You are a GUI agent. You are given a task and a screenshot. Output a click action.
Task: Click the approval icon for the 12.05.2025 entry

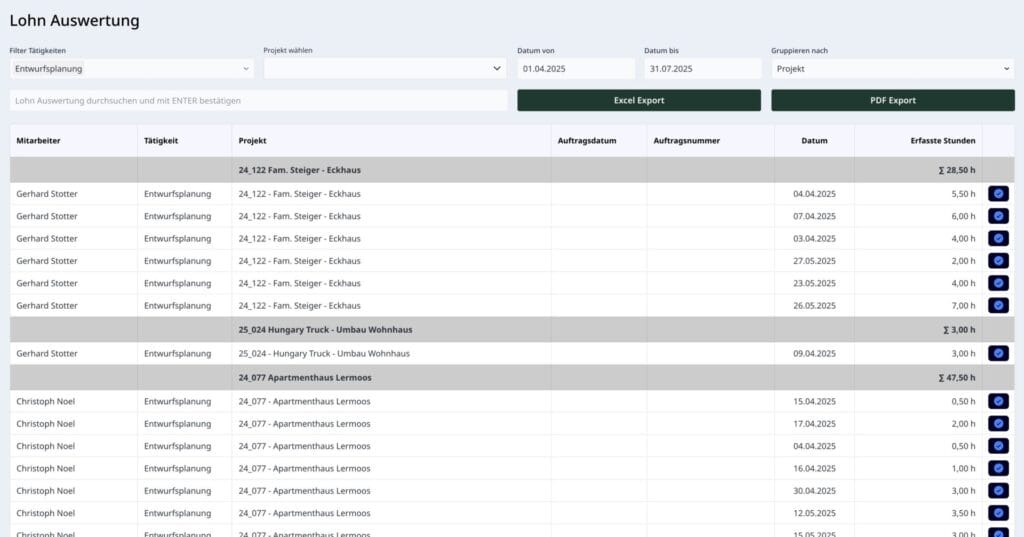(x=998, y=513)
